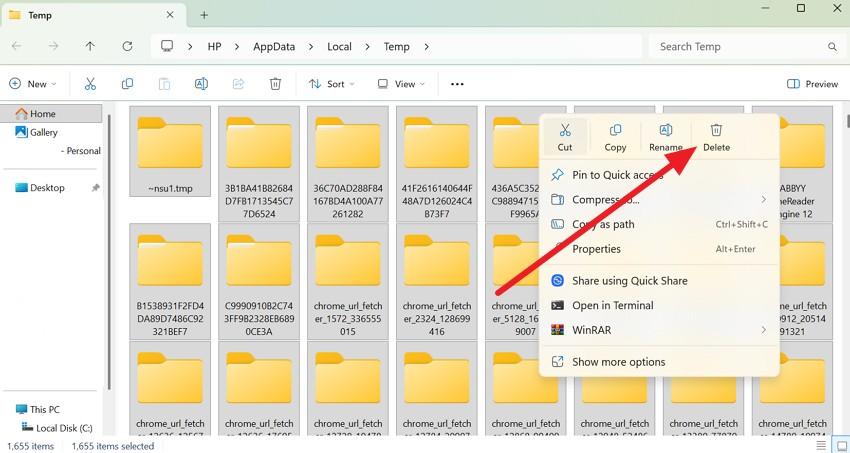This screenshot has height=453, width=850.
Task: Select folder B1538931F2FD4DA89D7486C92321BEF7
Action: click(170, 281)
